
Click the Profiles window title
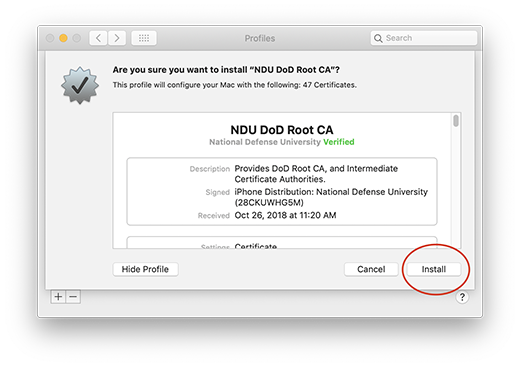260,38
